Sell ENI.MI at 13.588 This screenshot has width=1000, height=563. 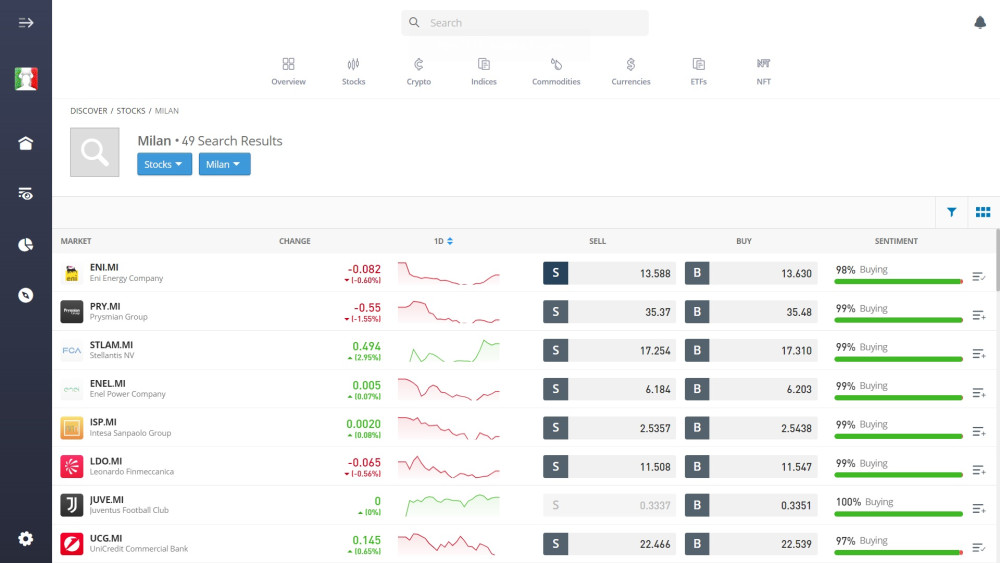[x=609, y=273]
